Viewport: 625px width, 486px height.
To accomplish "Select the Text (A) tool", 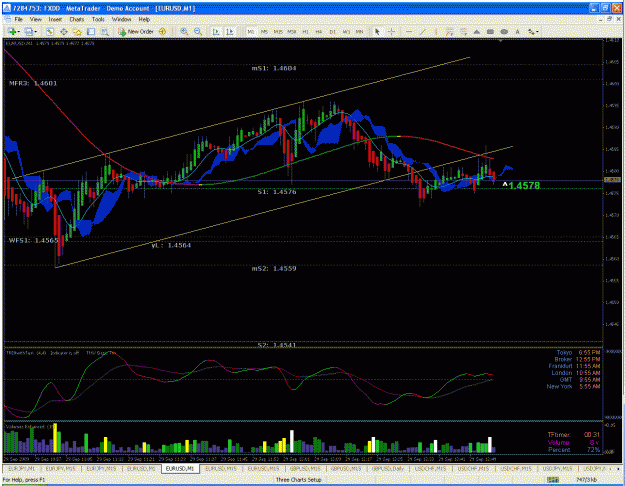I will (517, 31).
